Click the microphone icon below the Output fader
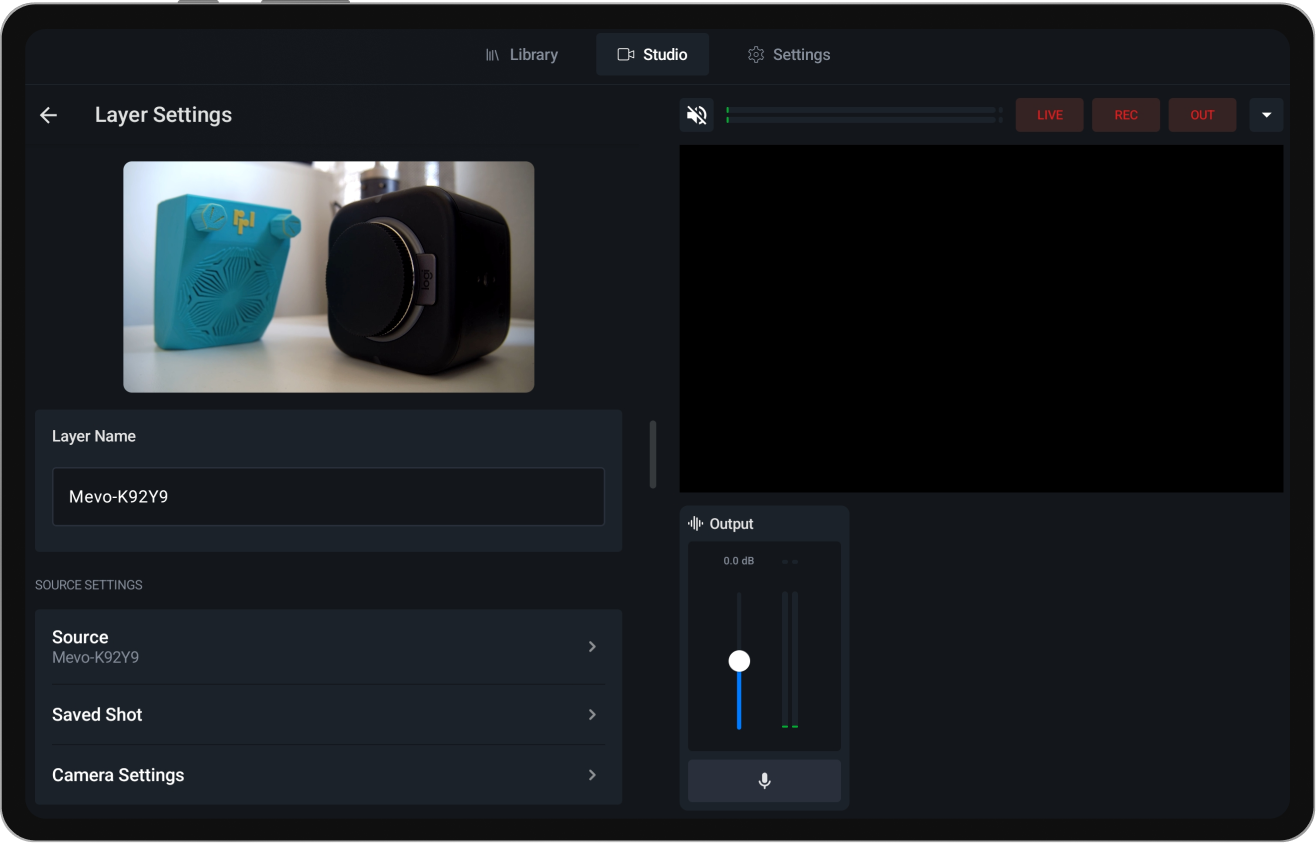 764,780
